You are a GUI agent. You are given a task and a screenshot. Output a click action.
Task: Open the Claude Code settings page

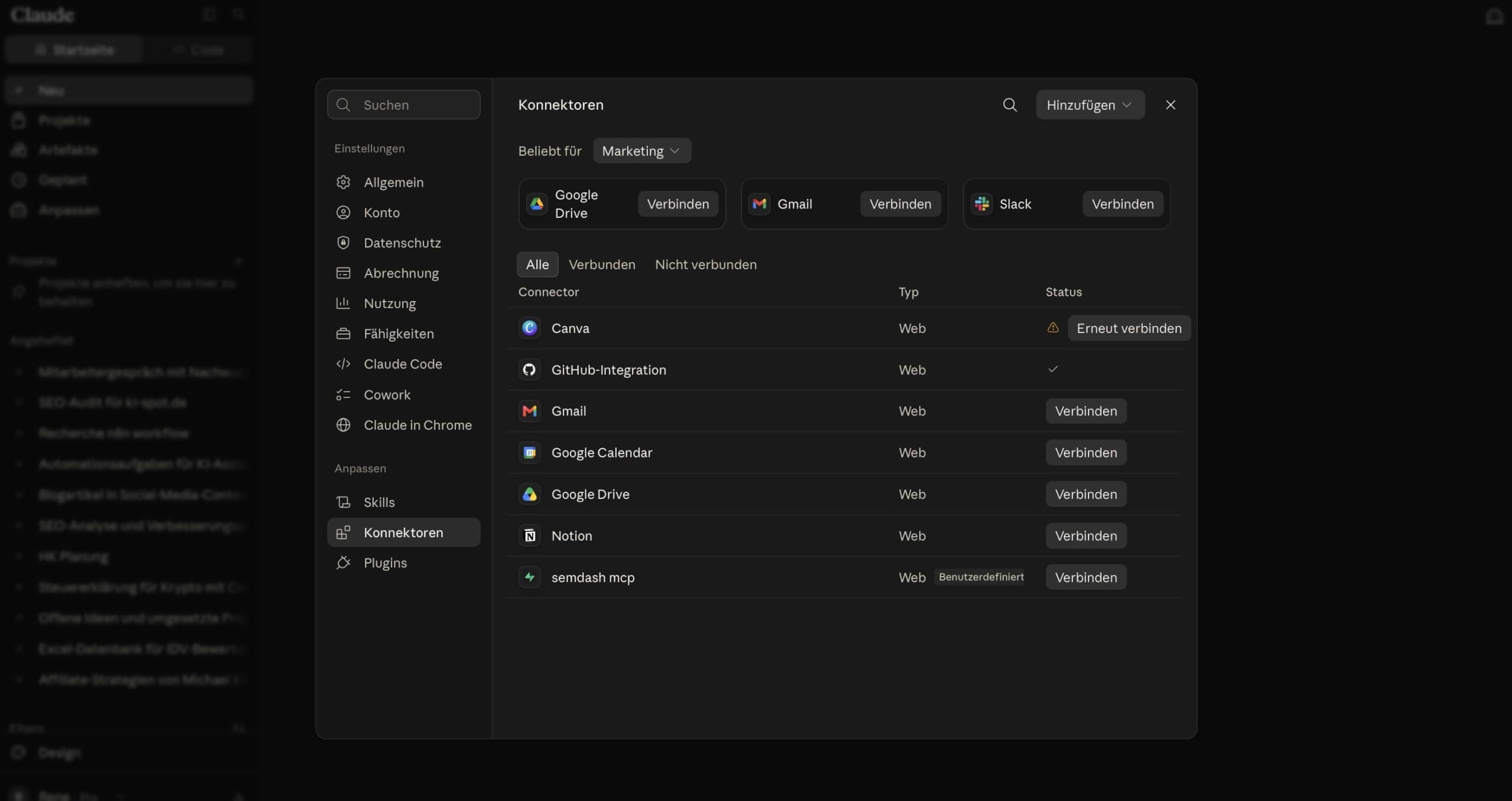403,364
